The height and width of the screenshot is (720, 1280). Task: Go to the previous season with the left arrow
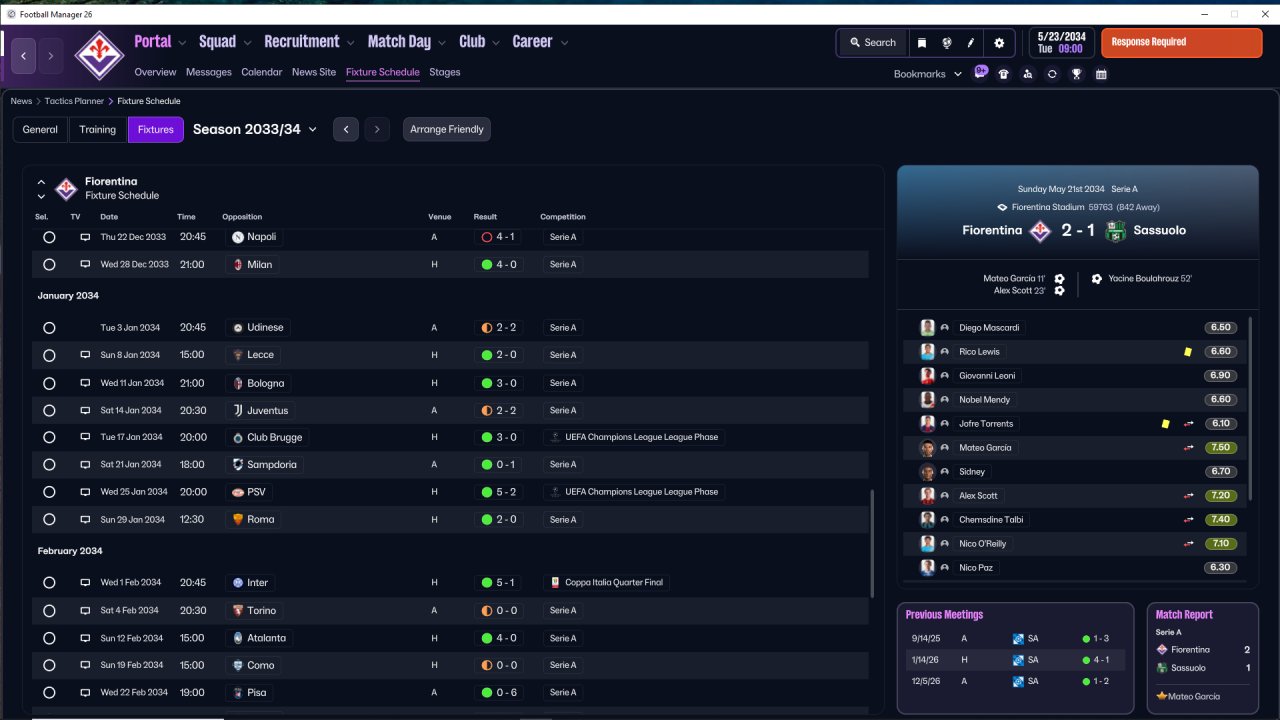pyautogui.click(x=346, y=130)
